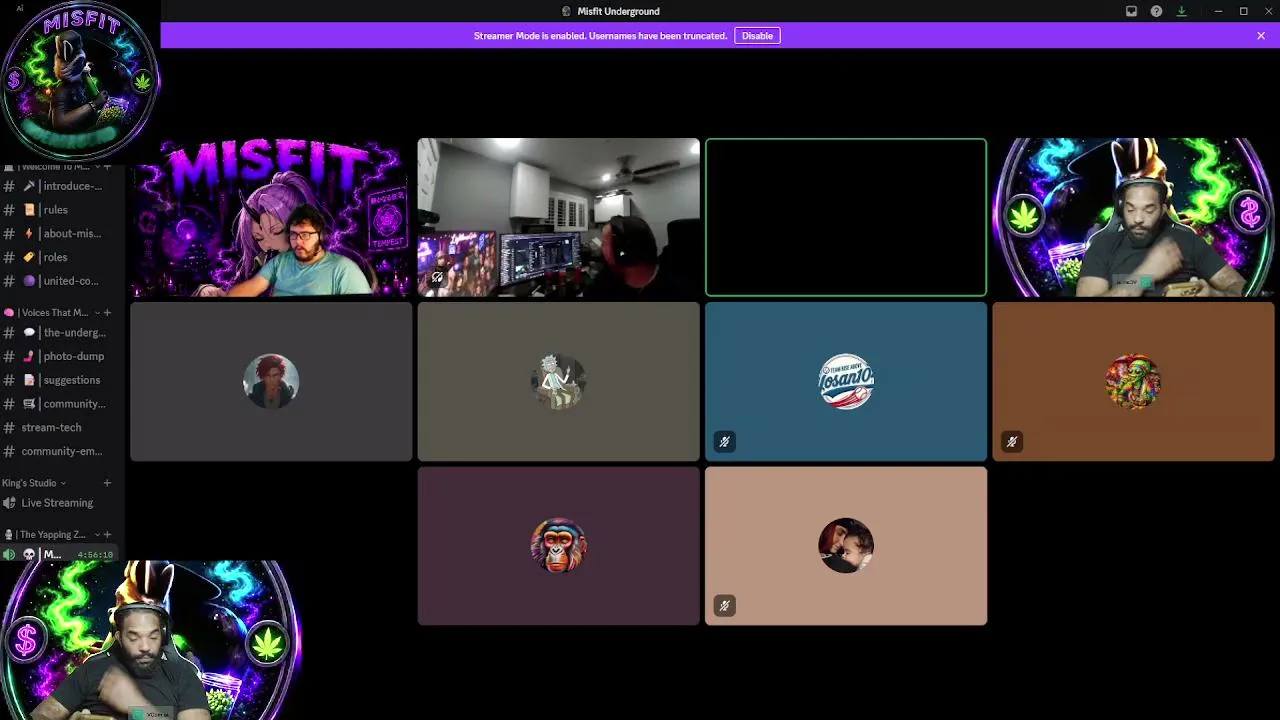This screenshot has width=1280, height=720.
Task: Click the 4:56:10 call timer
Action: pos(95,555)
